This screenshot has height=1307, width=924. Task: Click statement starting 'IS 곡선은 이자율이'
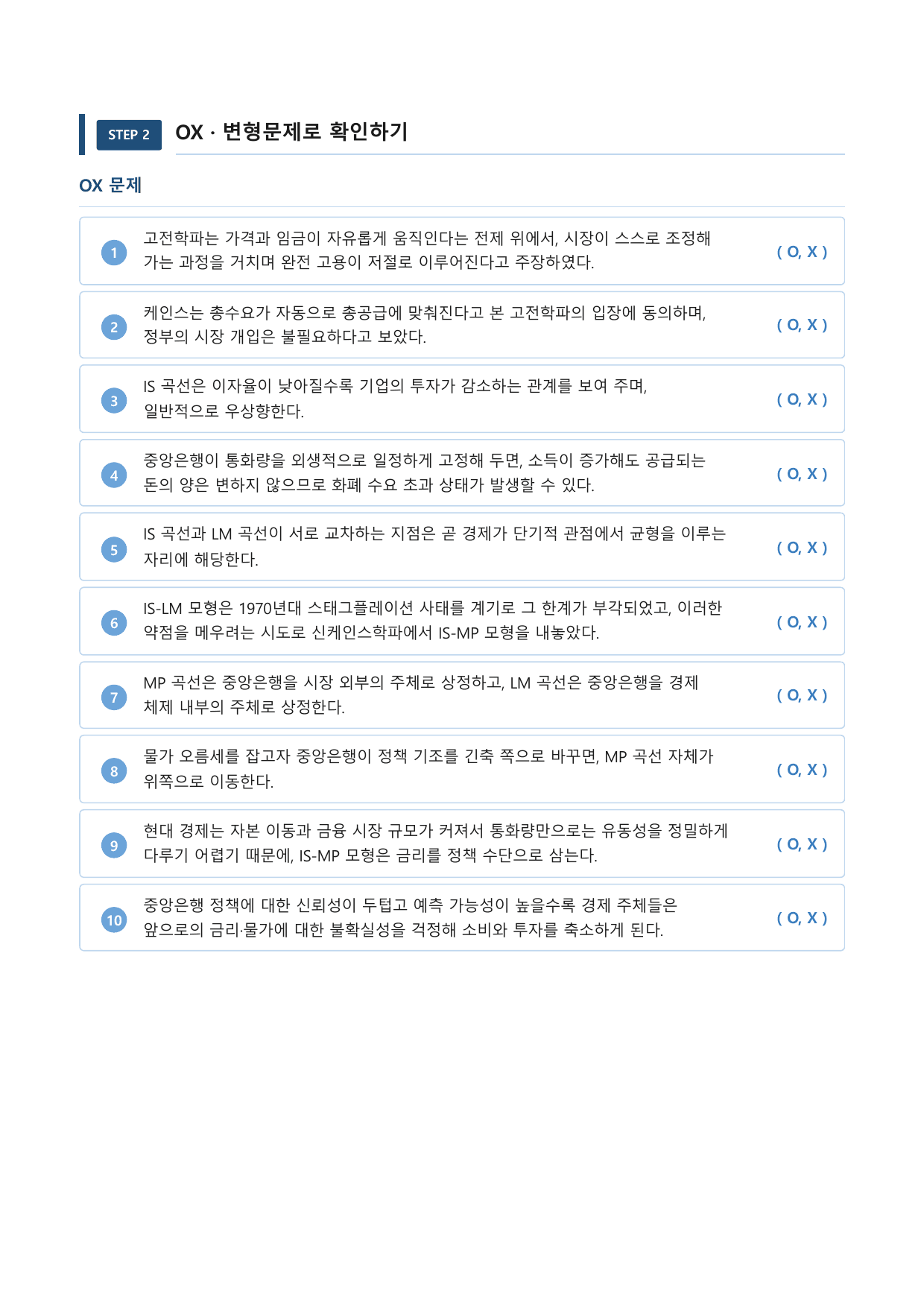(395, 399)
